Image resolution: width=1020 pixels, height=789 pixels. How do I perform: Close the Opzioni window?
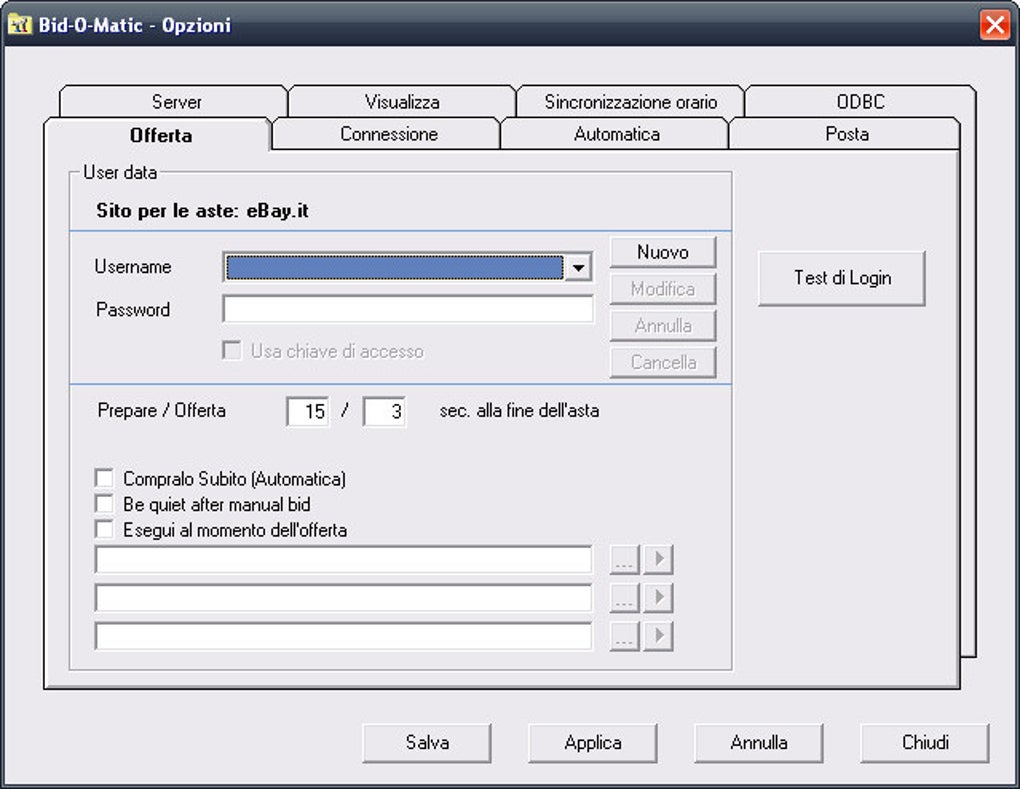(x=995, y=25)
